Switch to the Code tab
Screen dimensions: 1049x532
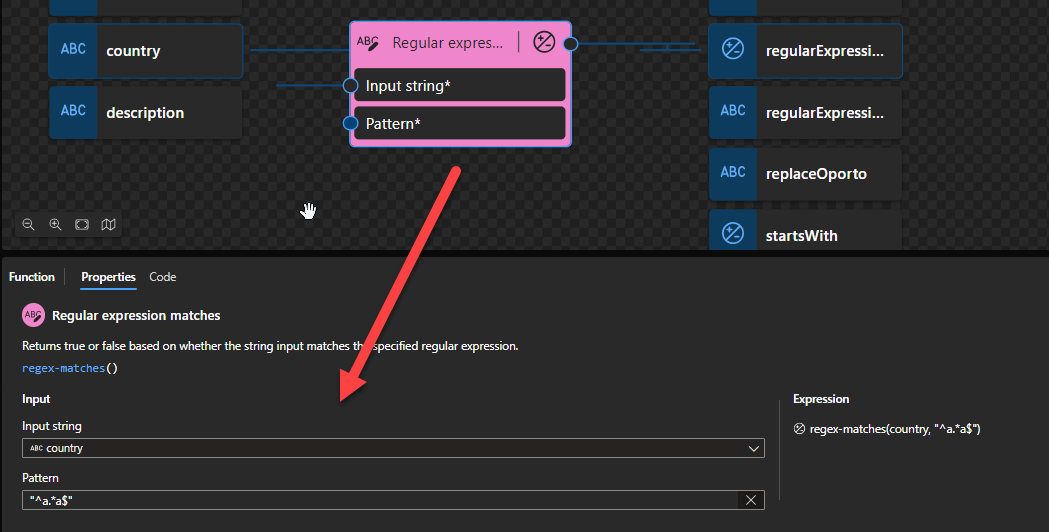click(x=162, y=277)
